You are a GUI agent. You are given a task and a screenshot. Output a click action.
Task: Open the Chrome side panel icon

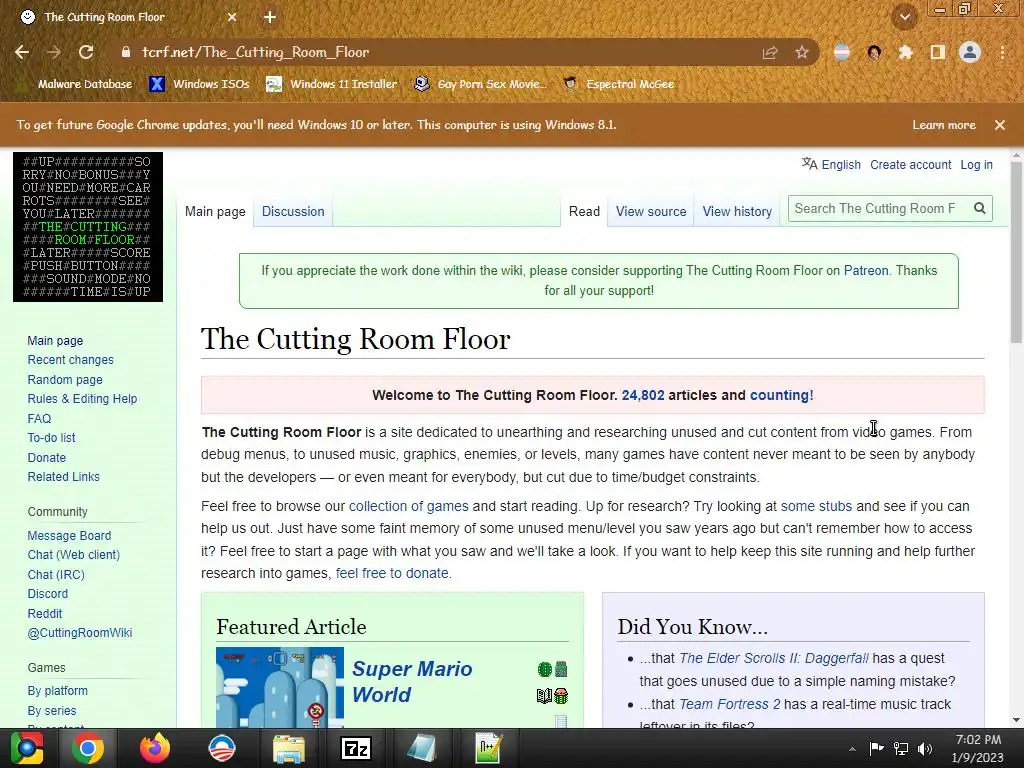938,52
